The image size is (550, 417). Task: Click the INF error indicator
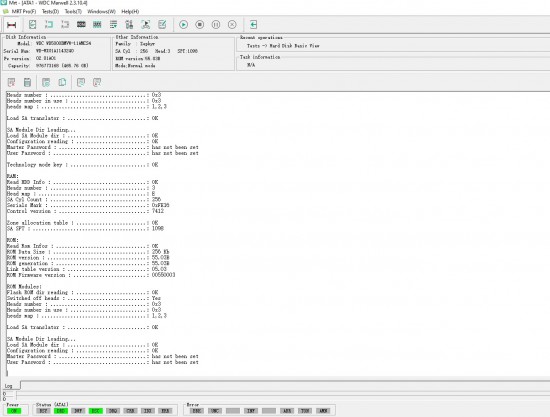coord(251,411)
